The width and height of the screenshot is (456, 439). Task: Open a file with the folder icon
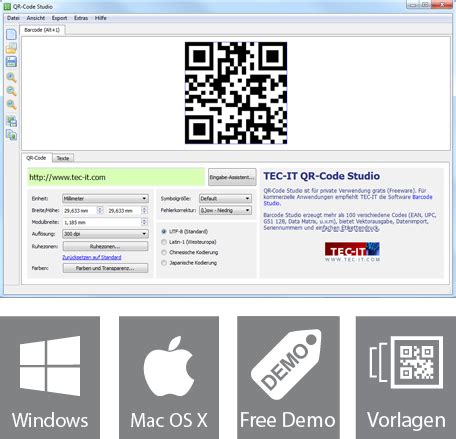(11, 48)
